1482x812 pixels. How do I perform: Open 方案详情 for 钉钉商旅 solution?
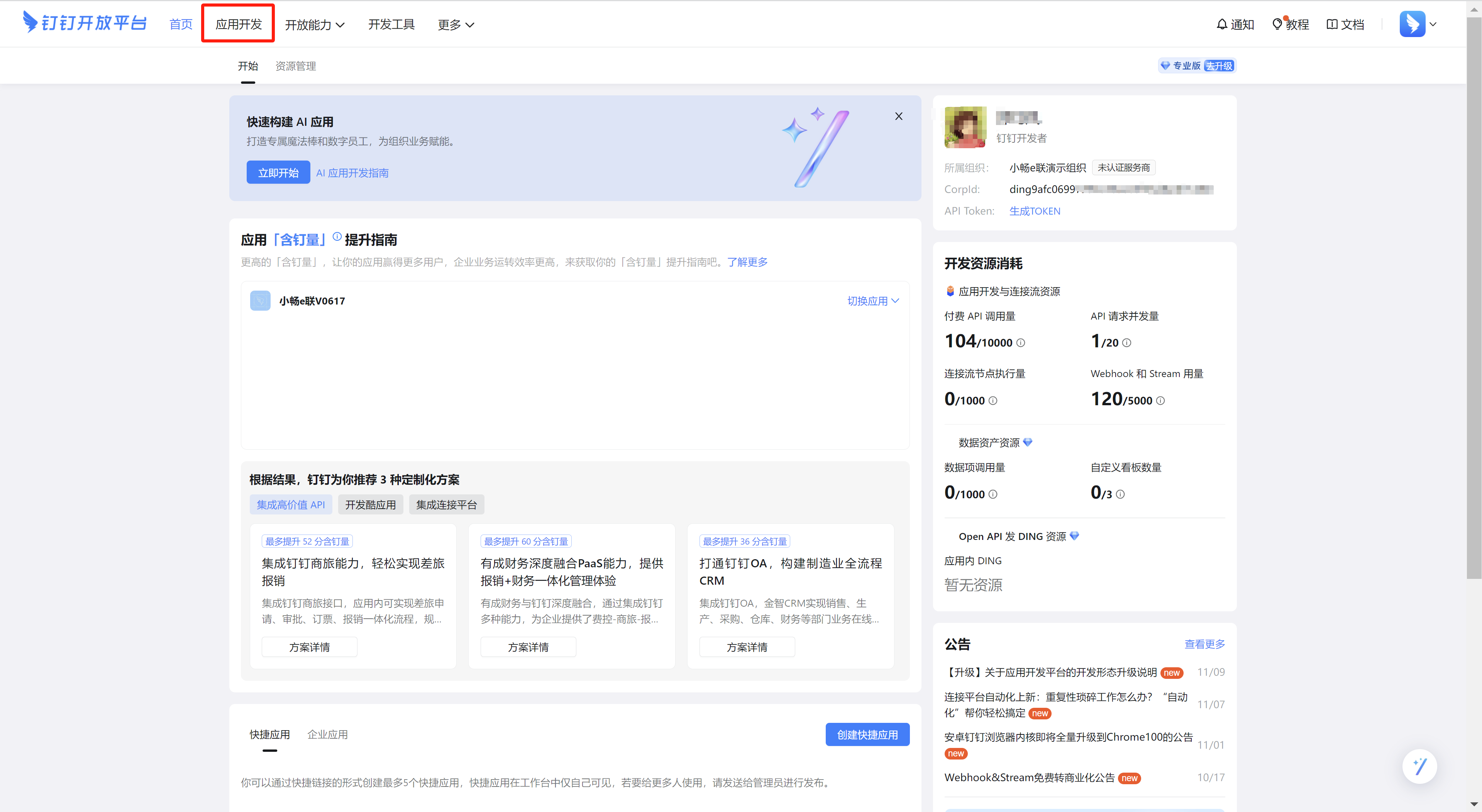click(x=310, y=647)
